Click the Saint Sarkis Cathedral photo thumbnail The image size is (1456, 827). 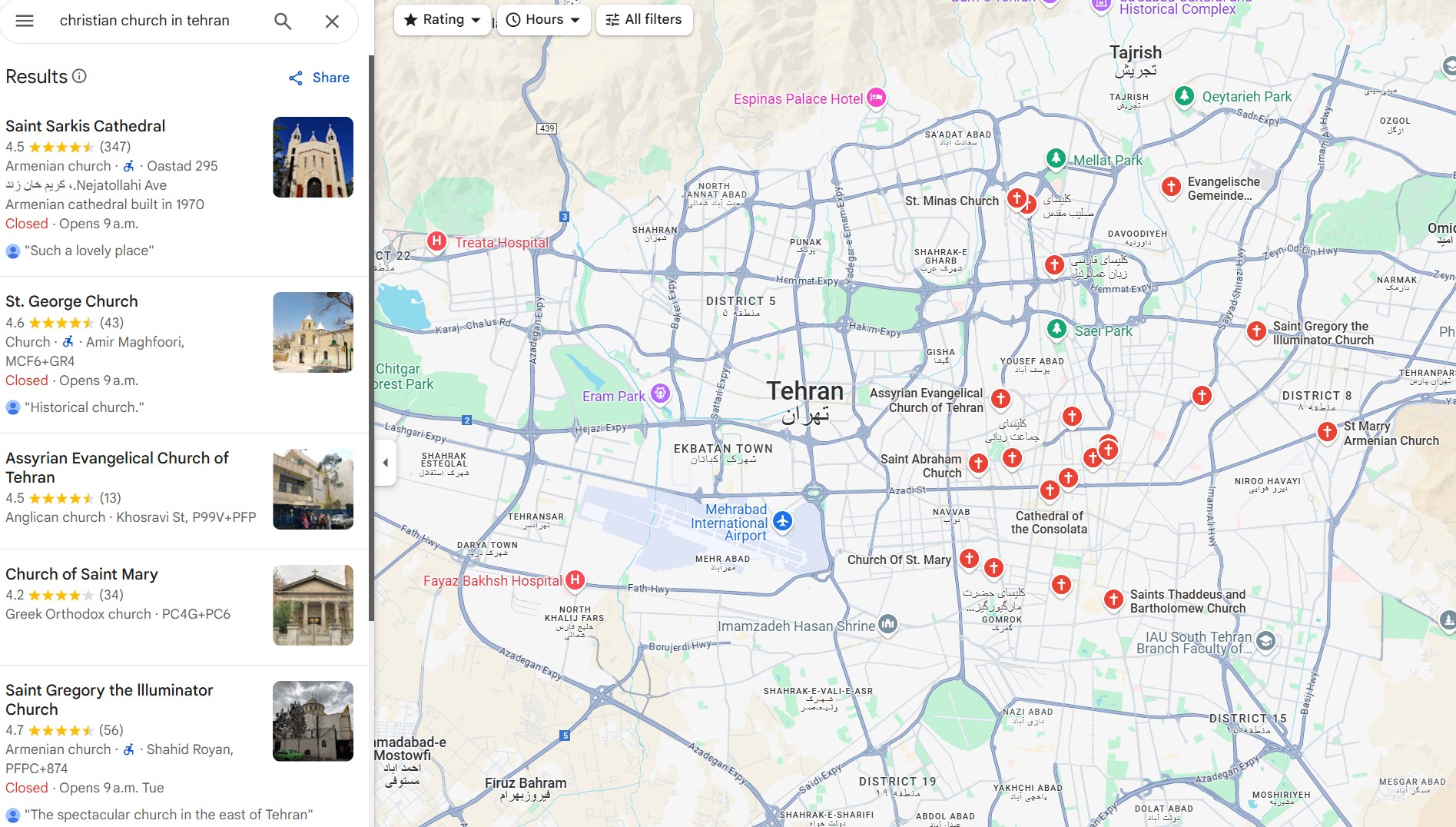[x=313, y=157]
